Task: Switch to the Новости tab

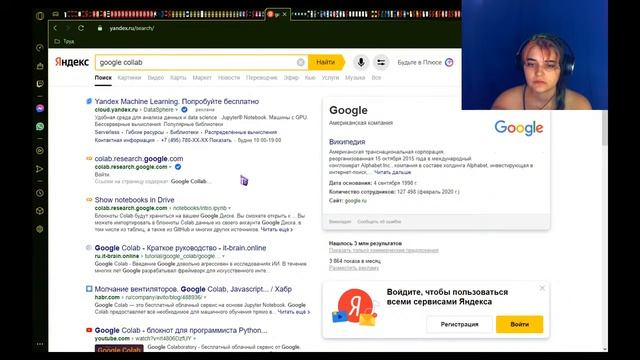Action: (x=229, y=78)
